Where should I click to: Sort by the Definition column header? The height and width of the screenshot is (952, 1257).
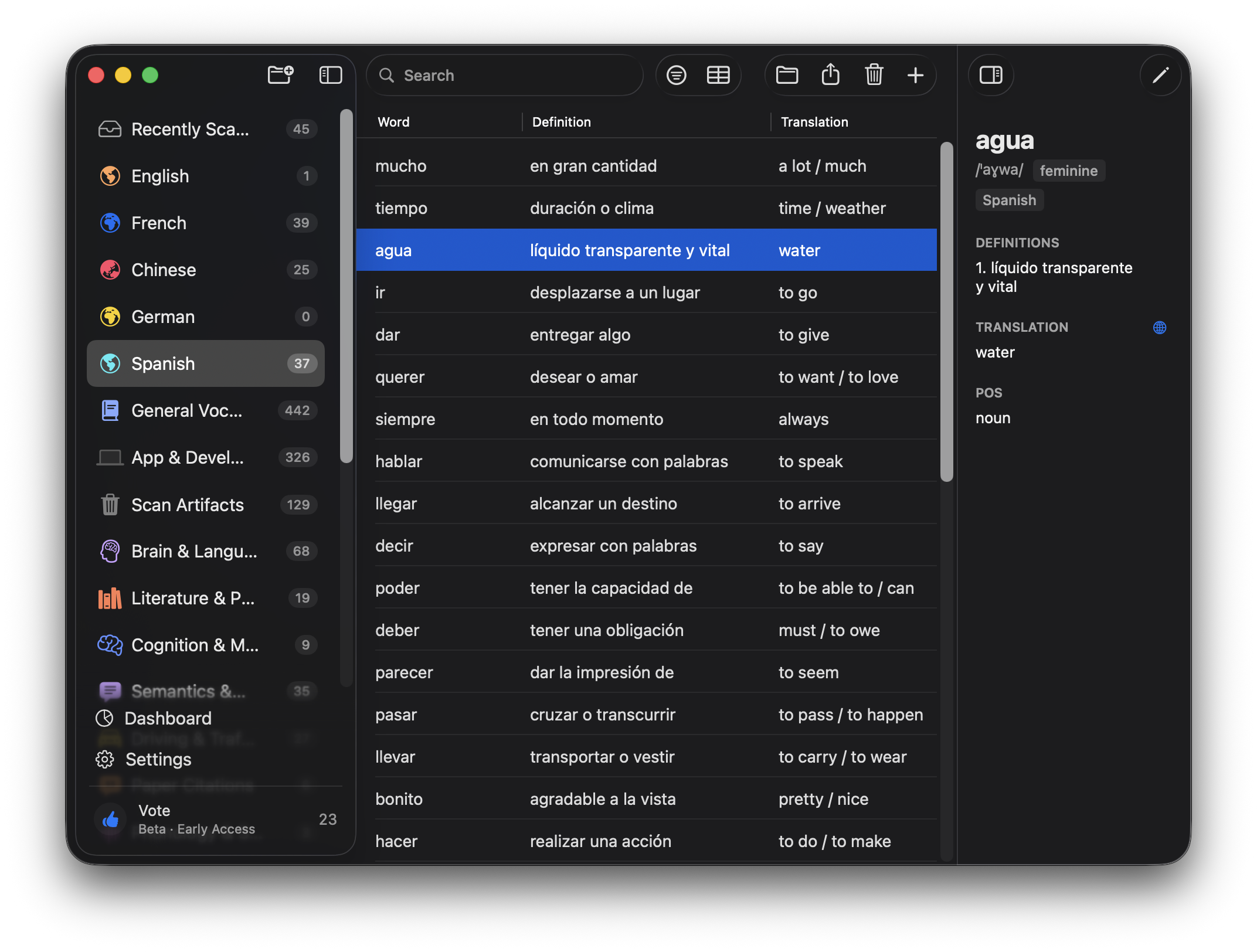click(x=561, y=122)
